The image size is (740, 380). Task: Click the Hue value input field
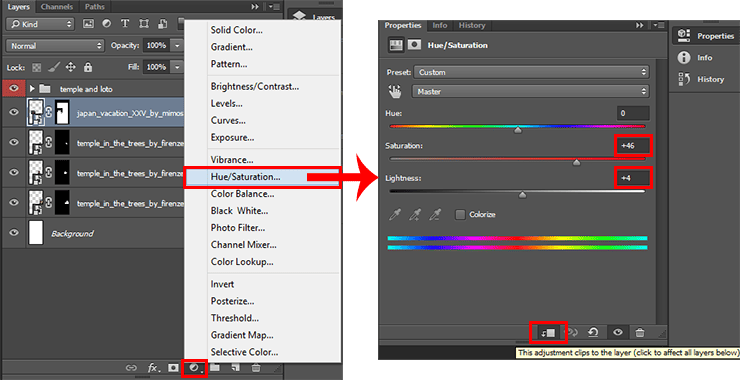click(633, 113)
